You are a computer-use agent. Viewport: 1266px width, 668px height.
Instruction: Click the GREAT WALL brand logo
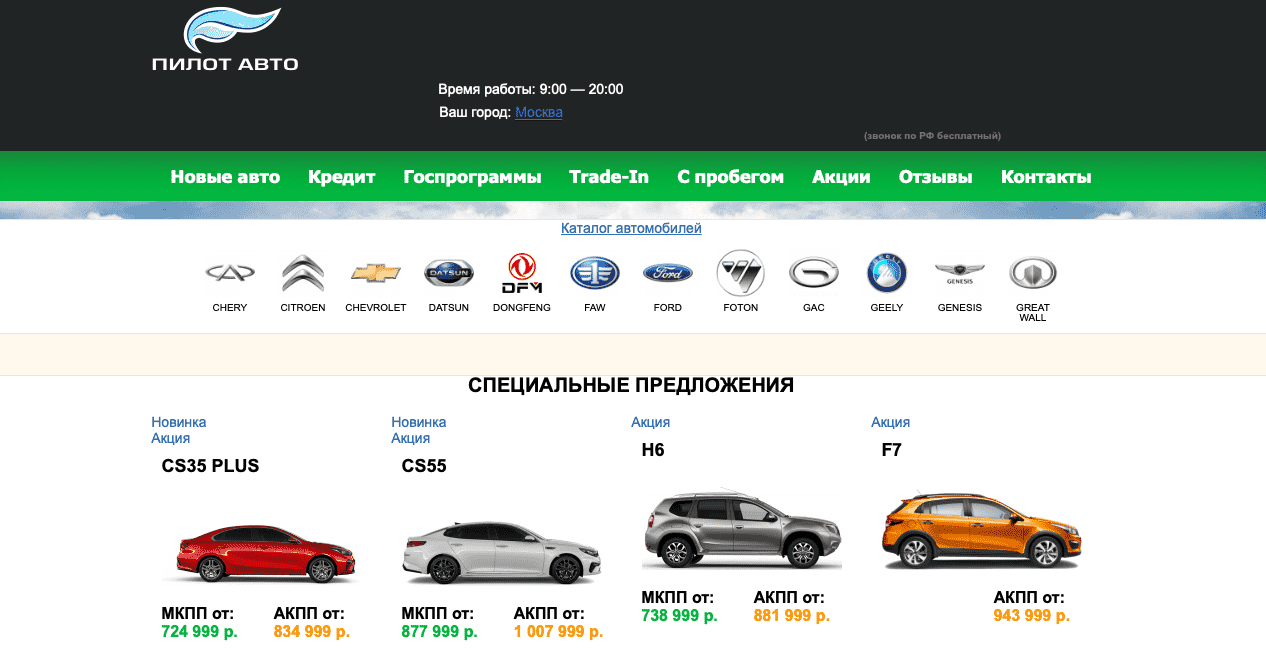tap(1032, 271)
